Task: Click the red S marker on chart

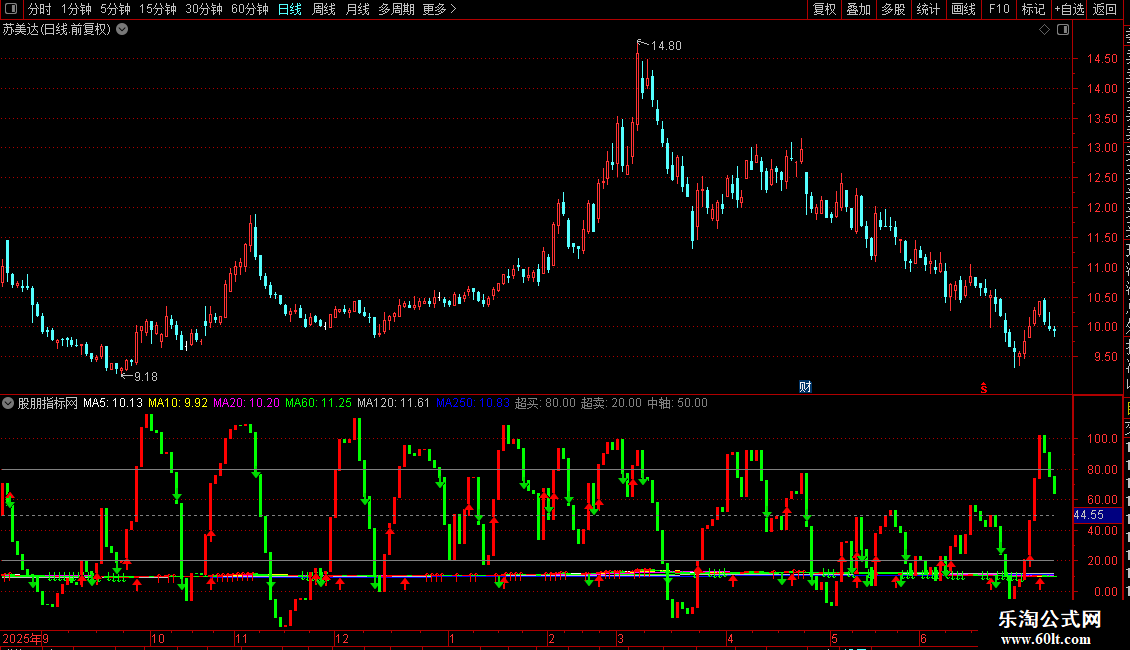Action: pyautogui.click(x=984, y=388)
